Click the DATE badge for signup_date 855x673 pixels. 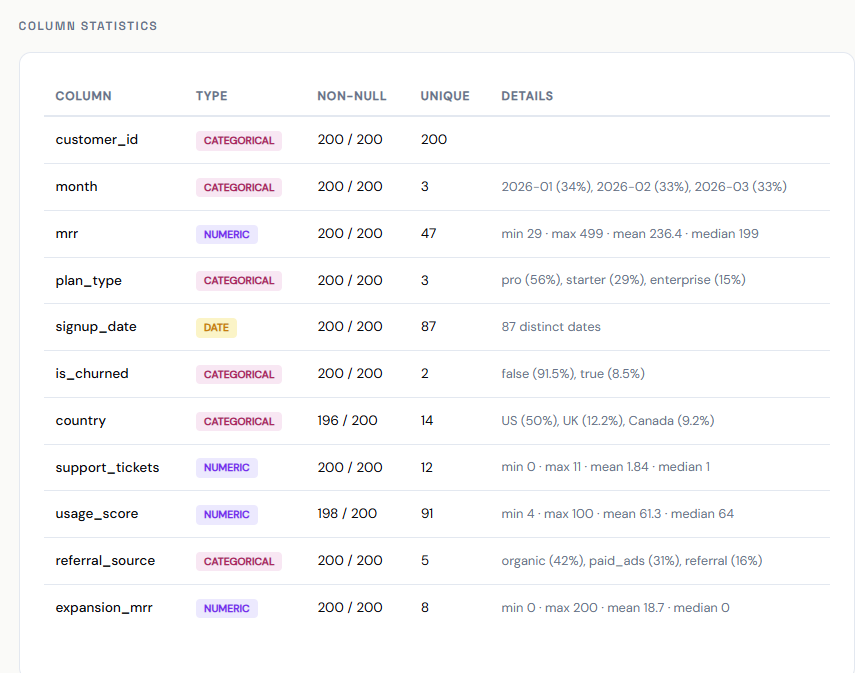click(216, 328)
